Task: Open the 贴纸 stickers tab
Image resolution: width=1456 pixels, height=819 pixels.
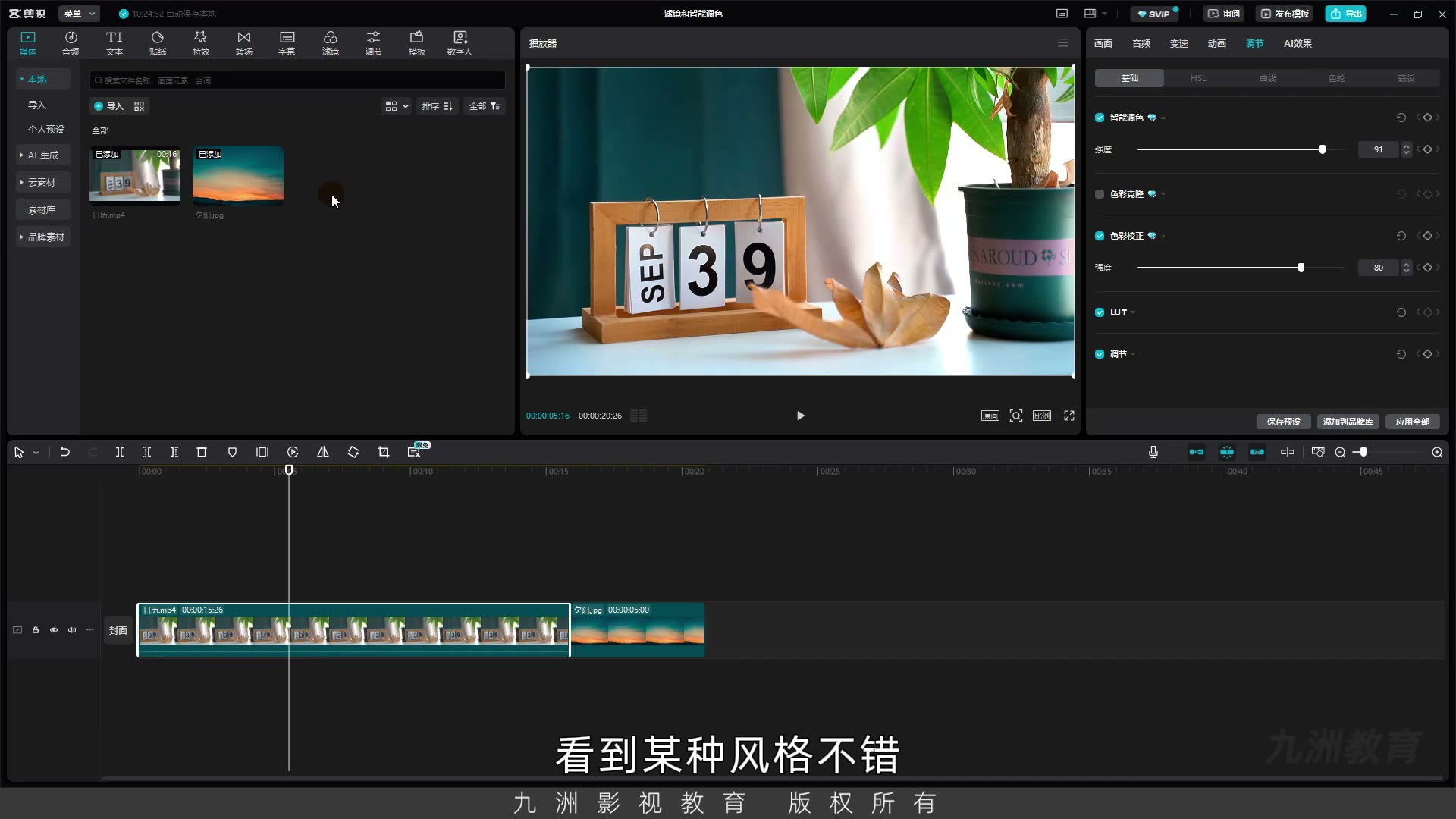Action: tap(158, 43)
